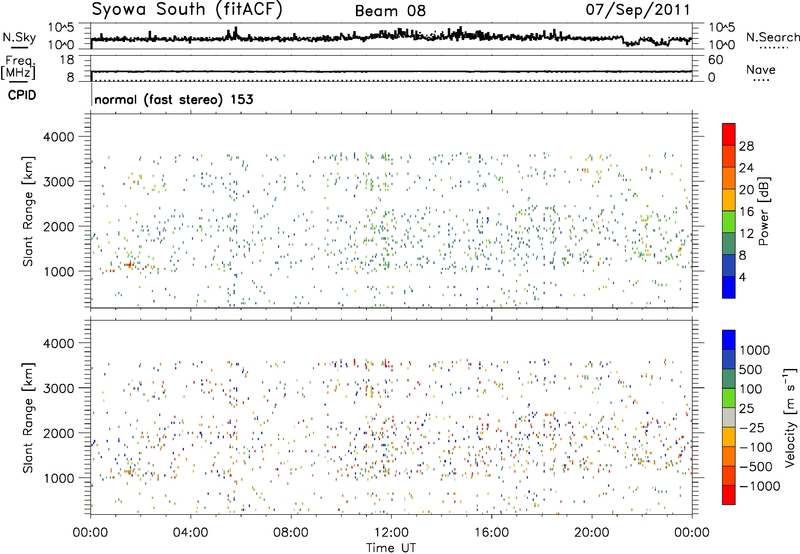Click the '1000' label on velocity panel axis

[58, 478]
